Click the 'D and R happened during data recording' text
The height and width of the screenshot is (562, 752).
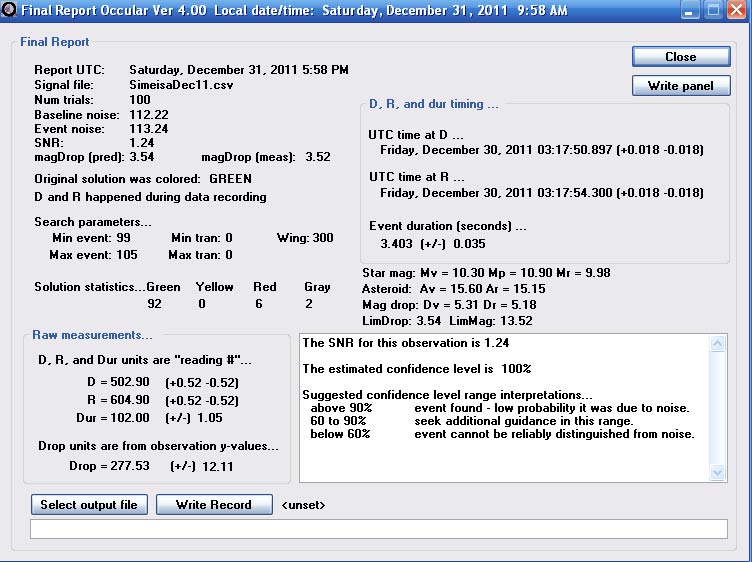[150, 197]
